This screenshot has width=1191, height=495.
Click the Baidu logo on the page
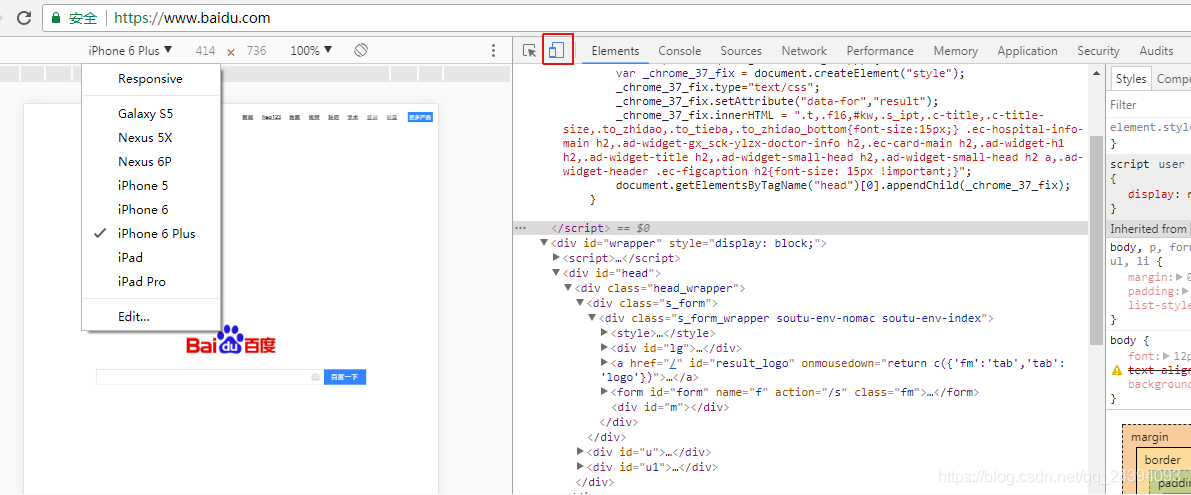pyautogui.click(x=230, y=342)
